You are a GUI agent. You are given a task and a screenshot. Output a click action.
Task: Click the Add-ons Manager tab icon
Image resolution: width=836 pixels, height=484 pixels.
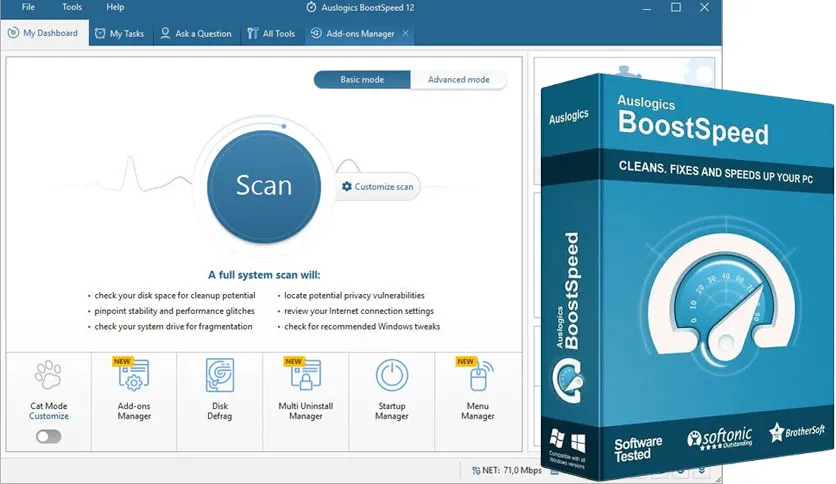click(316, 33)
